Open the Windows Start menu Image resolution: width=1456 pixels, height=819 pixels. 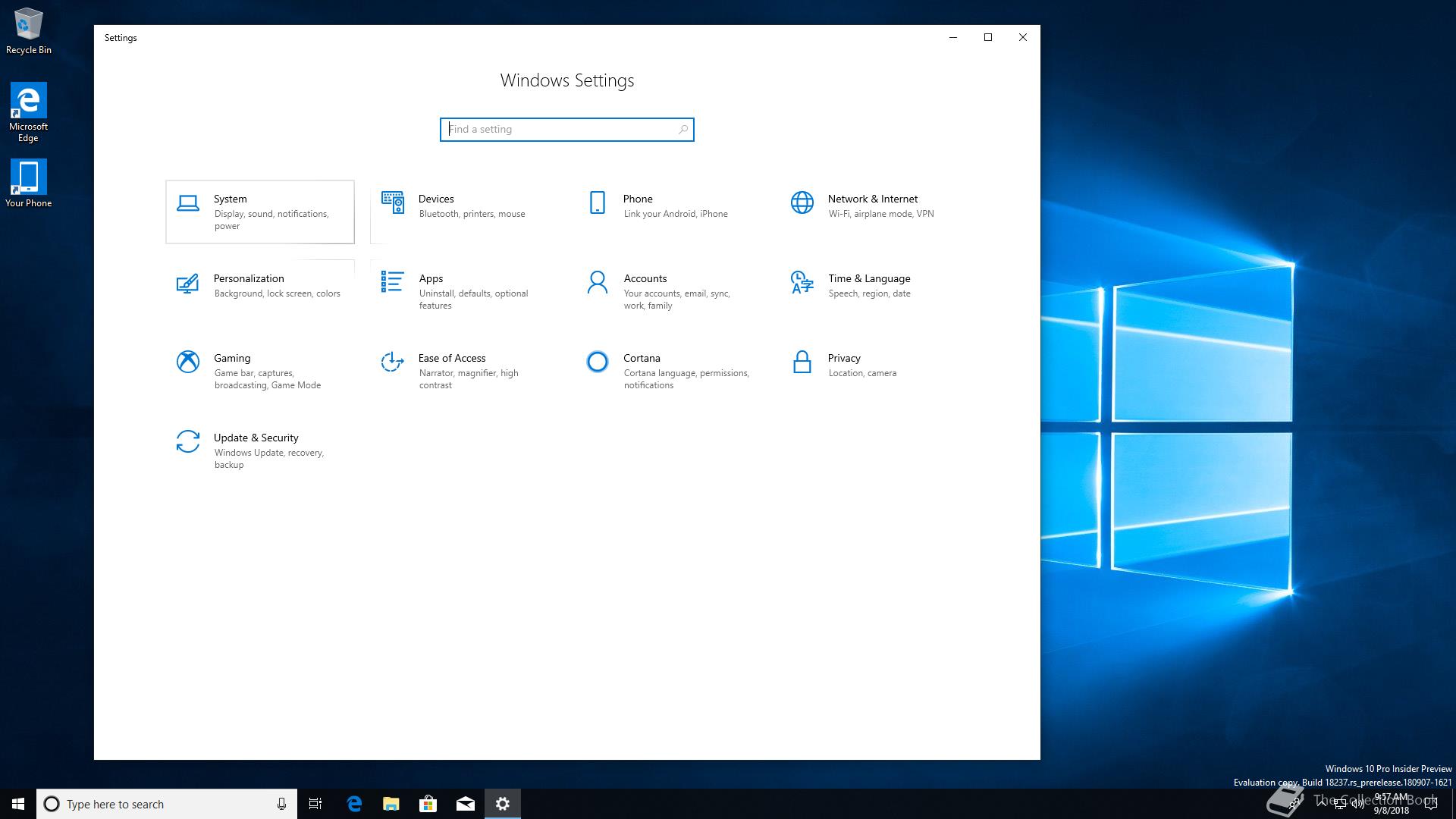18,804
